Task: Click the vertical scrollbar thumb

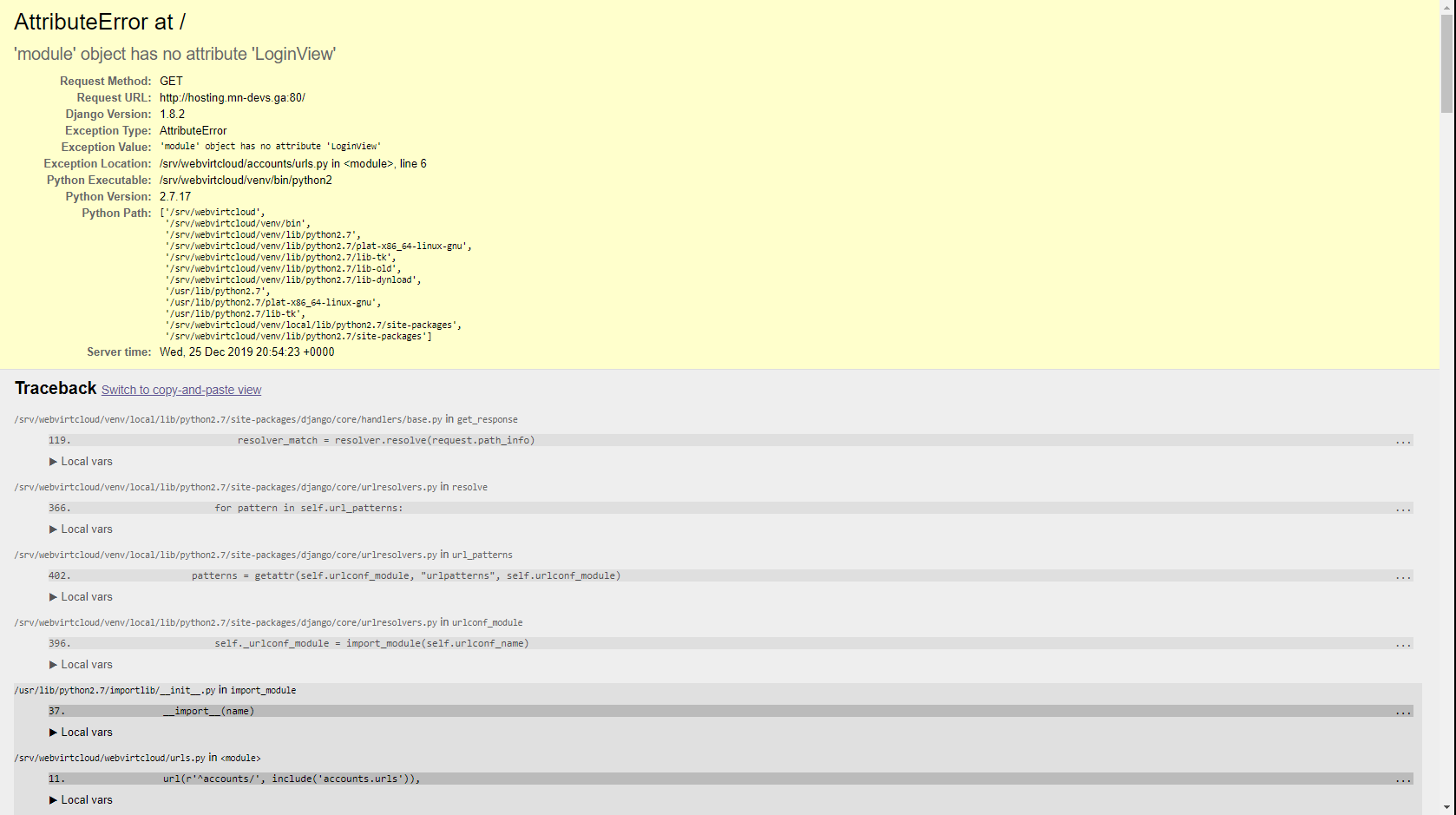Action: 1446,63
